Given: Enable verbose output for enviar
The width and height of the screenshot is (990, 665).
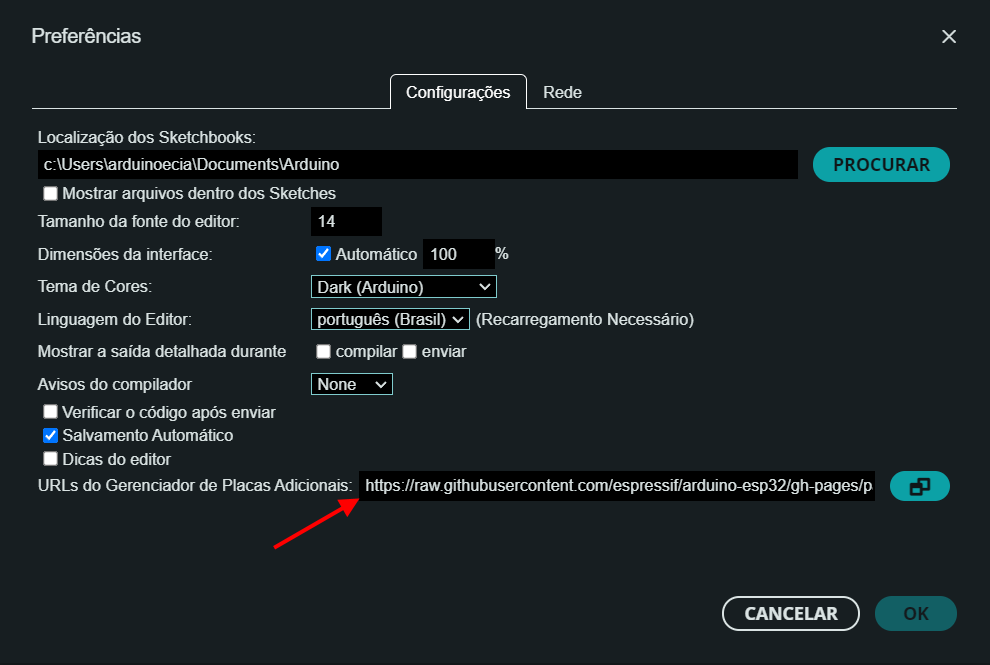Looking at the screenshot, I should pos(410,351).
